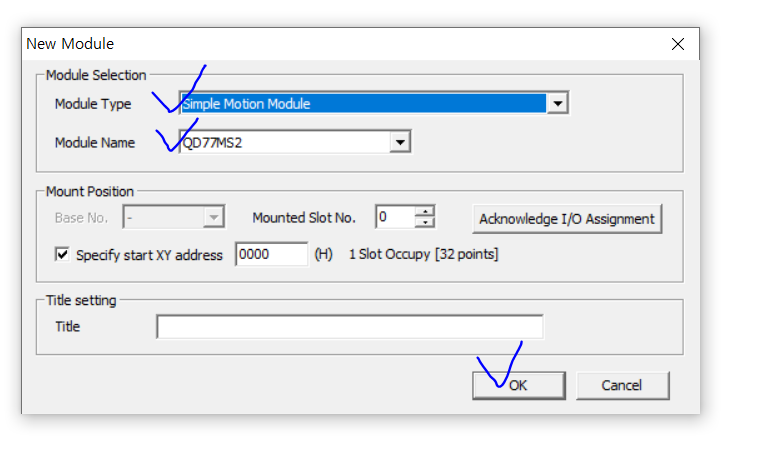Click the Title text input field
Image resolution: width=763 pixels, height=456 pixels.
pyautogui.click(x=349, y=327)
